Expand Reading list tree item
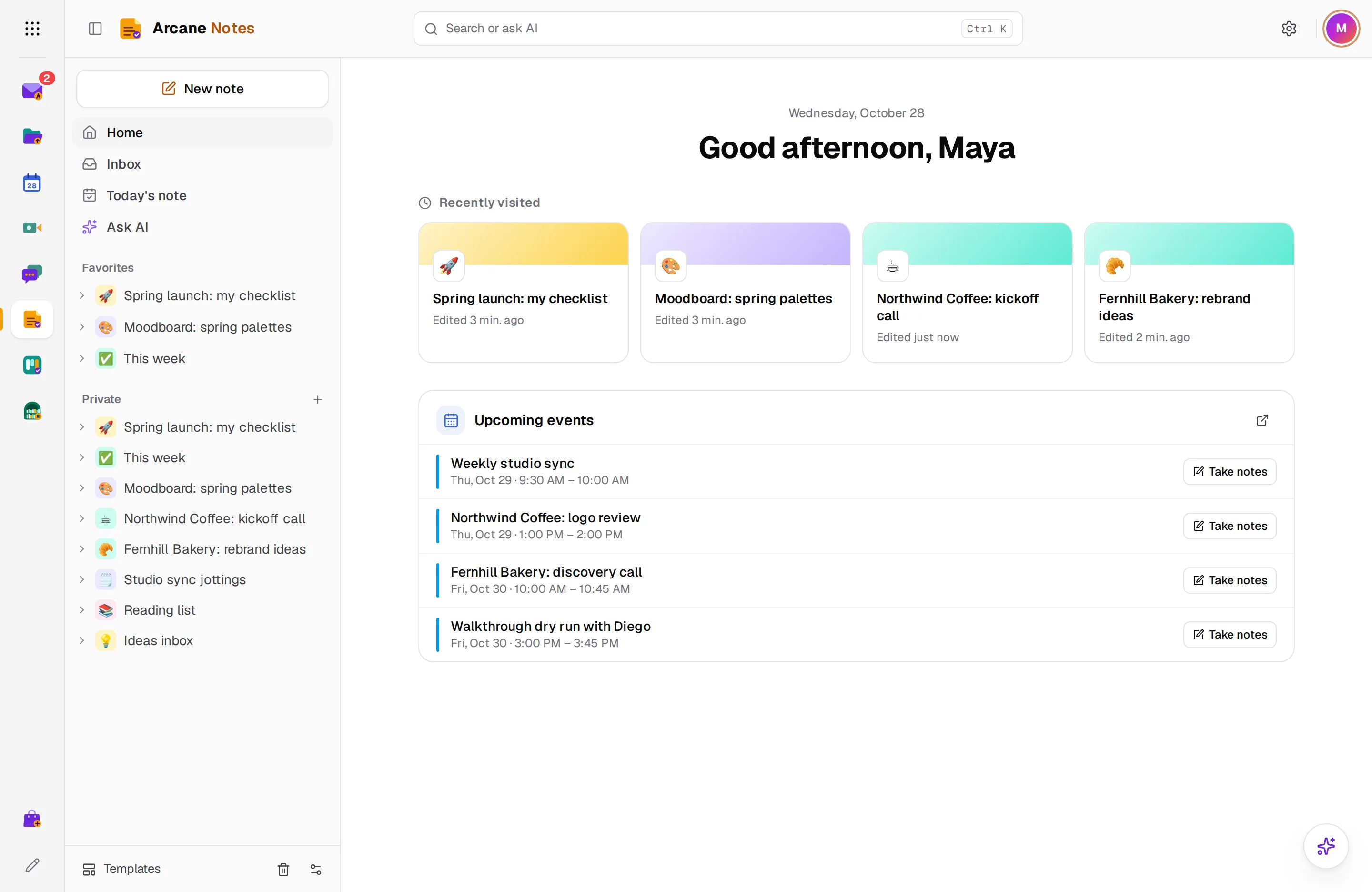 pos(82,609)
